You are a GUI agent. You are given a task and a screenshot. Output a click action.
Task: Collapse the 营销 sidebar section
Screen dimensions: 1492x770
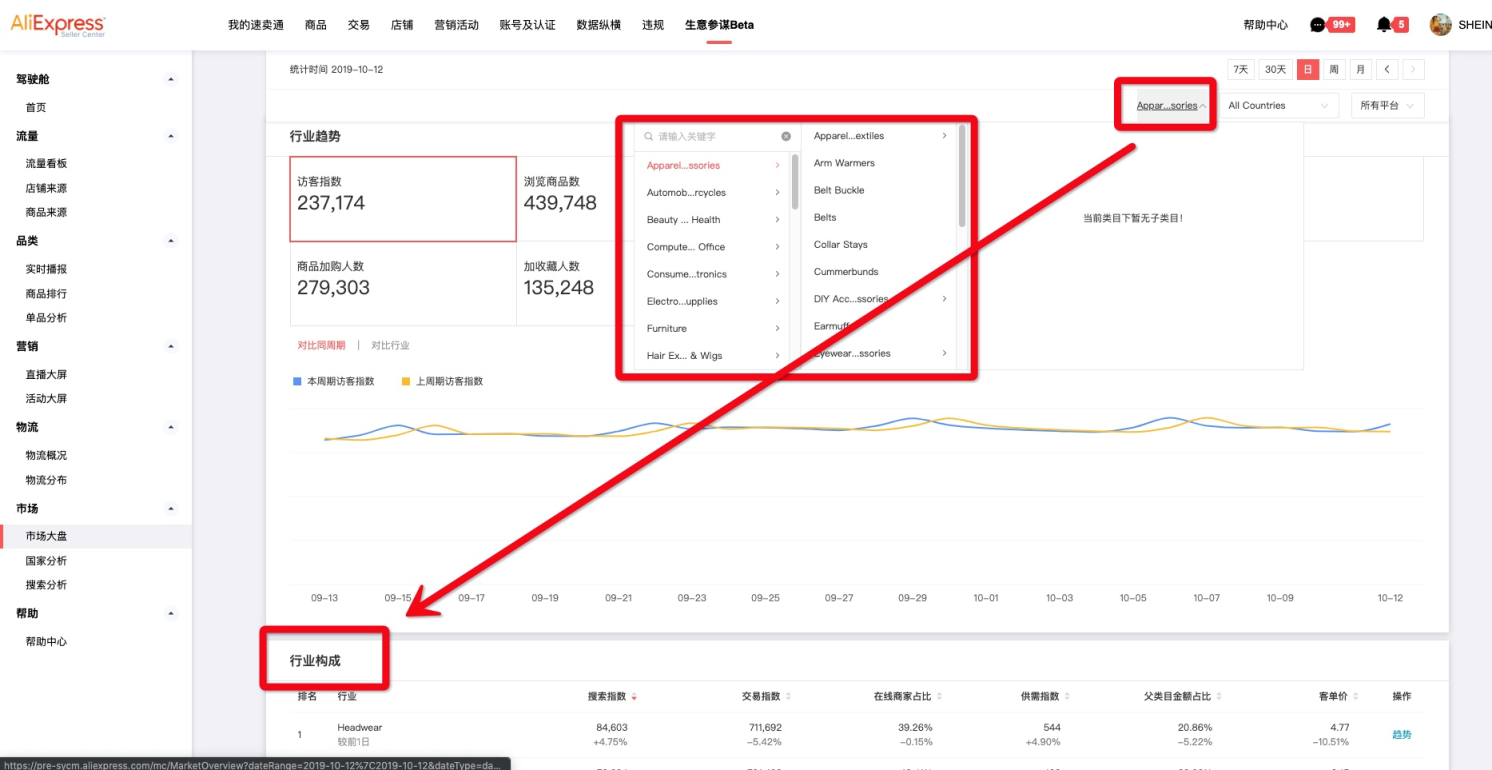tap(171, 346)
